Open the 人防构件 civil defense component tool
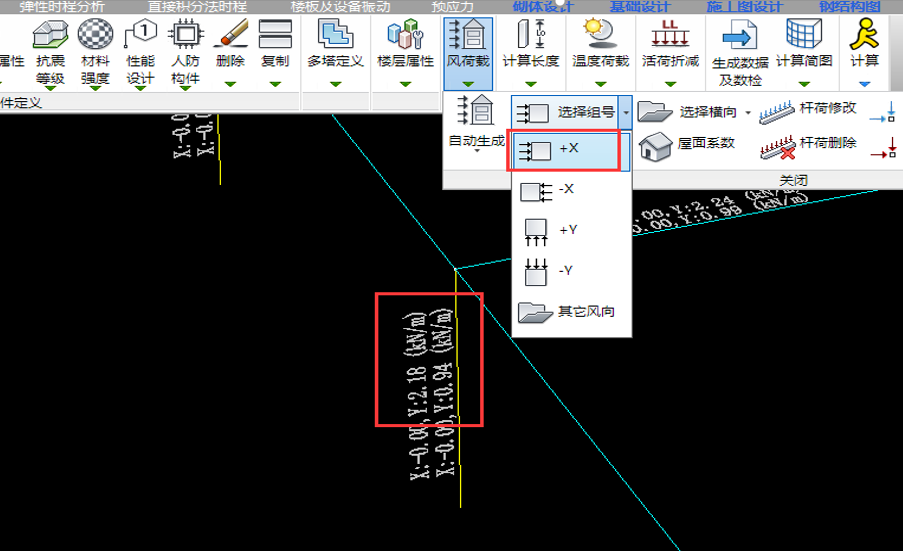This screenshot has width=903, height=551. [185, 52]
